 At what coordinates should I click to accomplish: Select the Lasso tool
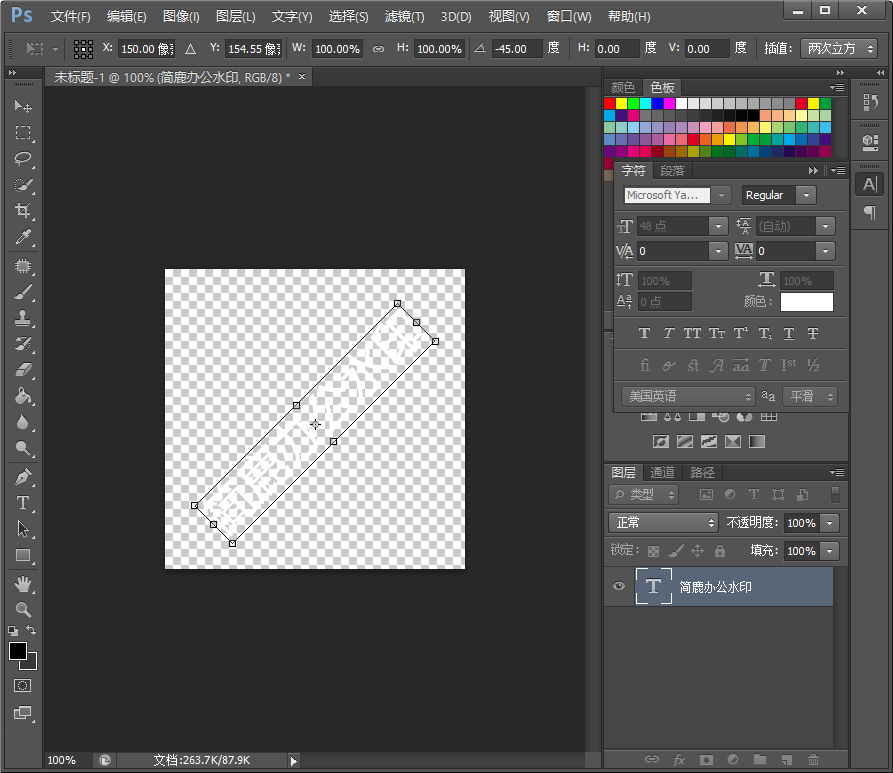click(x=23, y=159)
